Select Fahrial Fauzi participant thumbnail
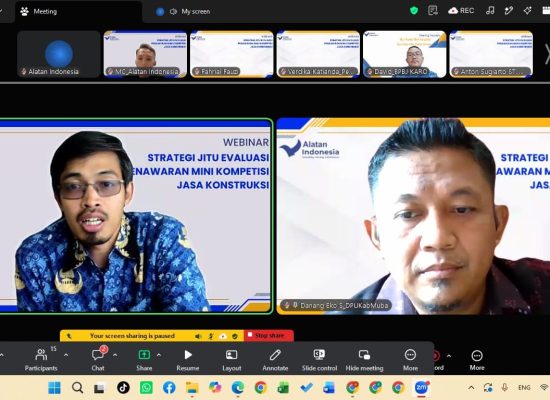Screen dimensions: 550x400 pos(232,54)
